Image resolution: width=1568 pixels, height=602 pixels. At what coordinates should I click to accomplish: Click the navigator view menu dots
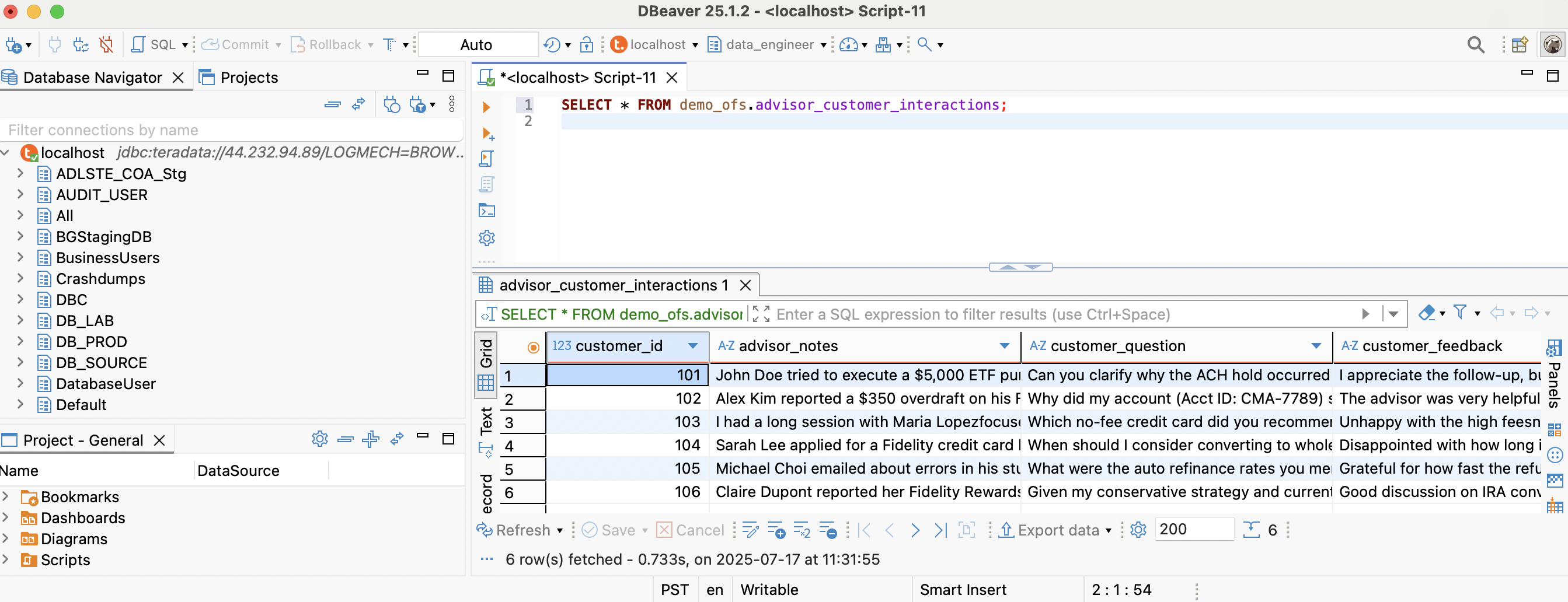point(452,104)
